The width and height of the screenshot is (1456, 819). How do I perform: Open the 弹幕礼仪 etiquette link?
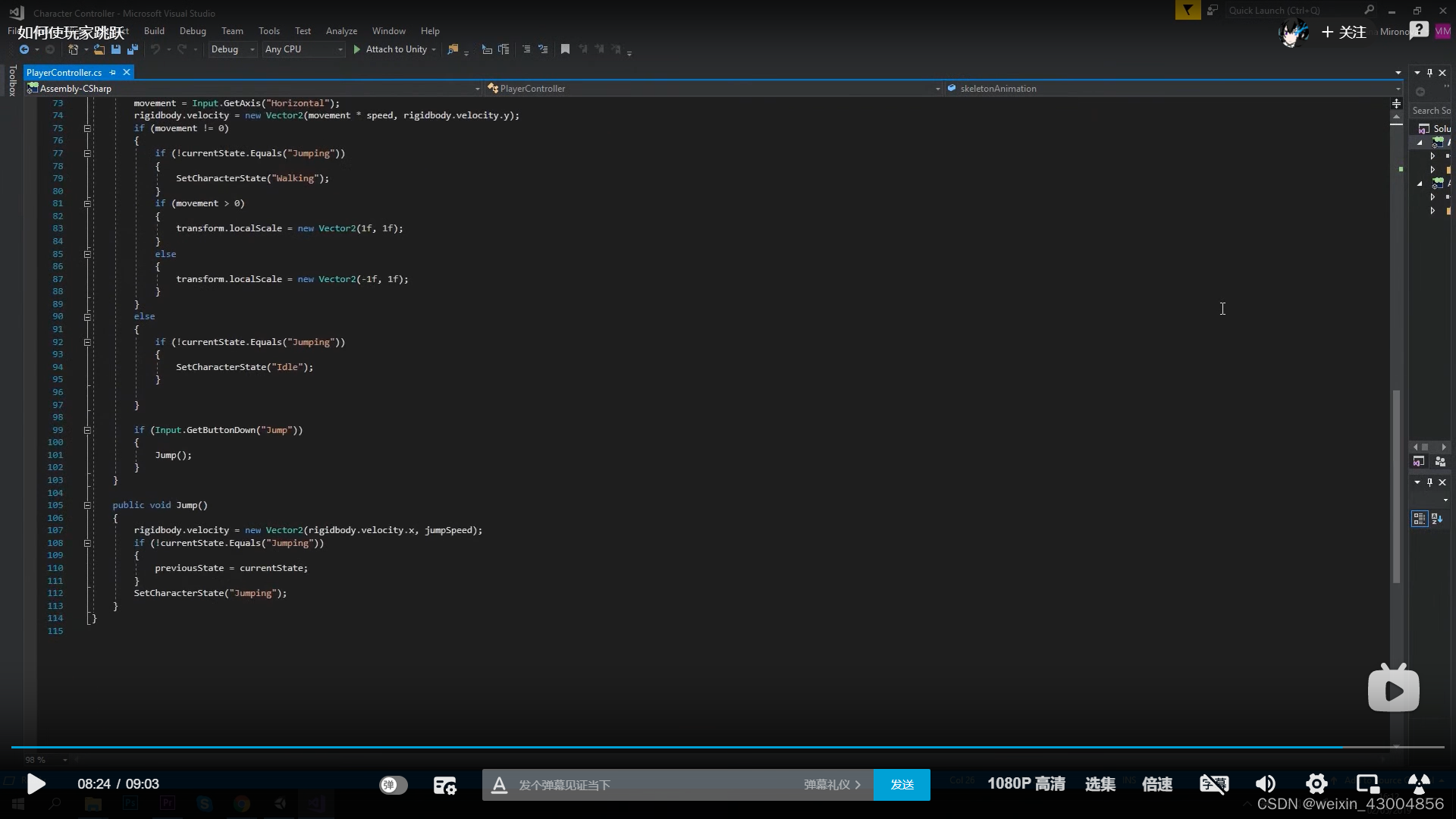click(832, 785)
